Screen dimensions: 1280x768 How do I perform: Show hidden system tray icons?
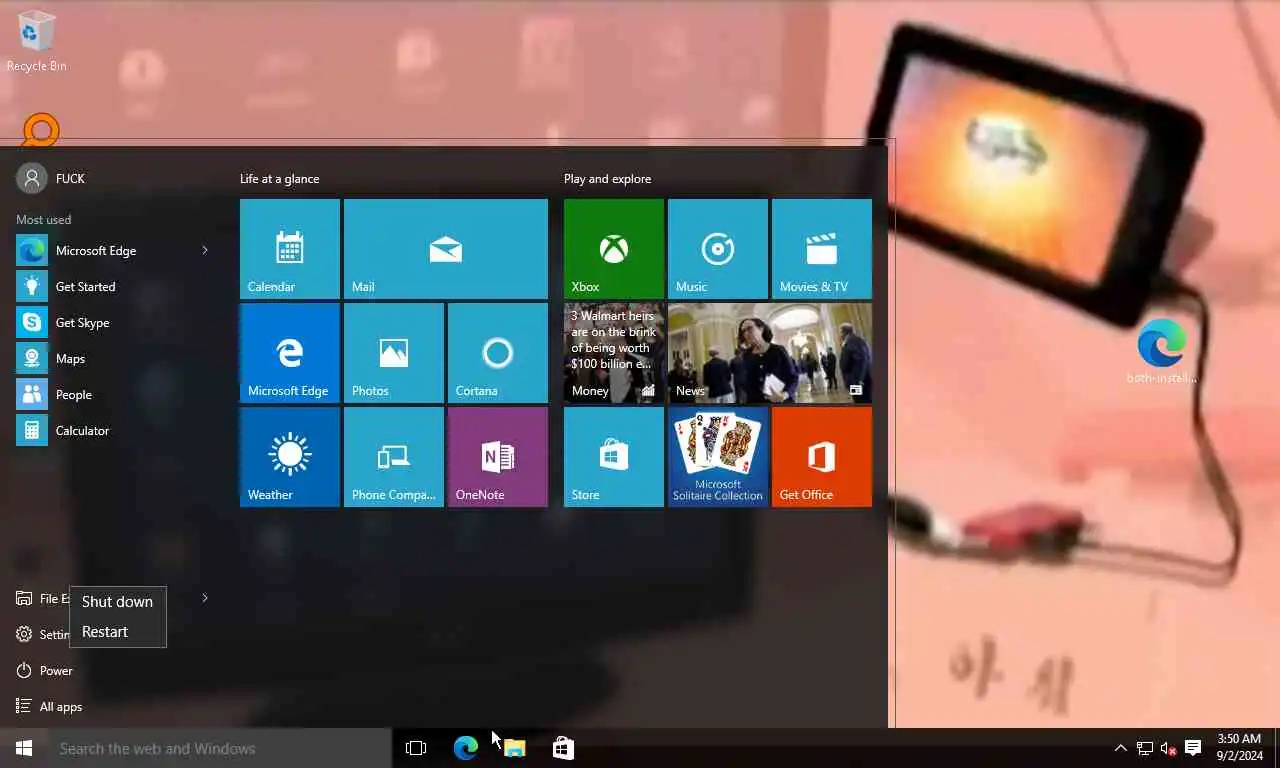click(x=1120, y=748)
